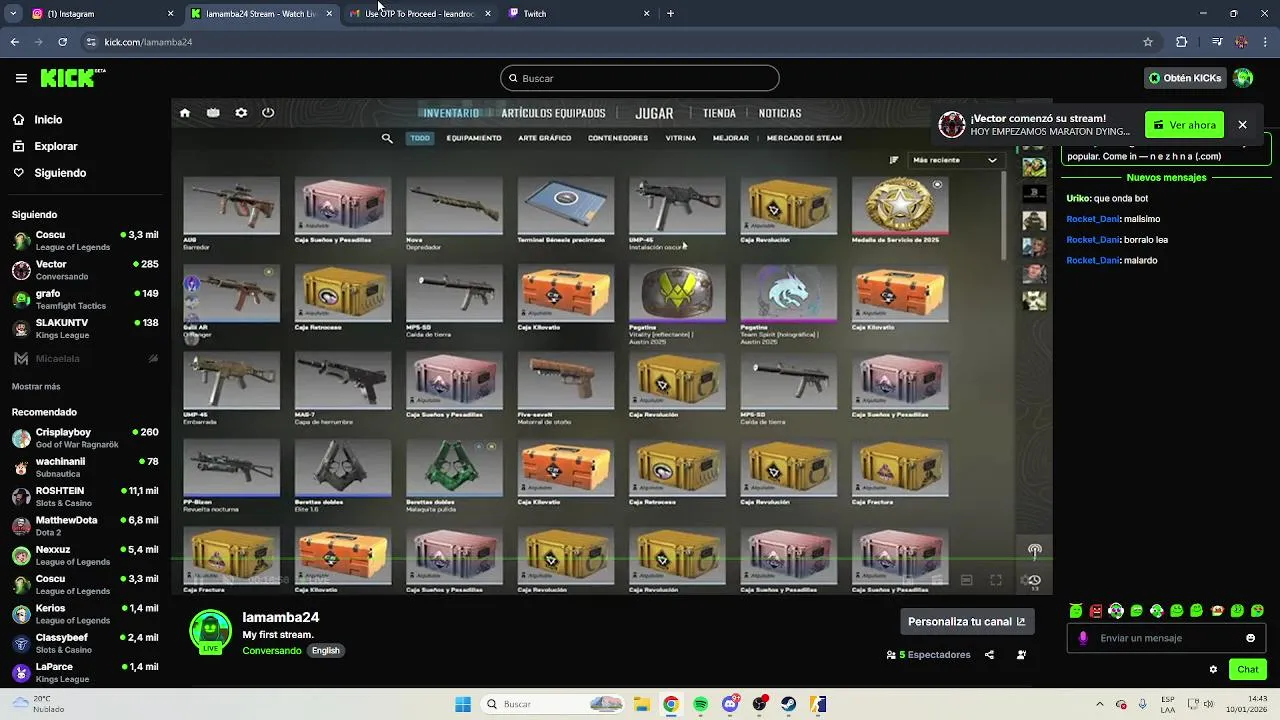
Task: Select the INVENTARIO game menu tab
Action: (451, 113)
